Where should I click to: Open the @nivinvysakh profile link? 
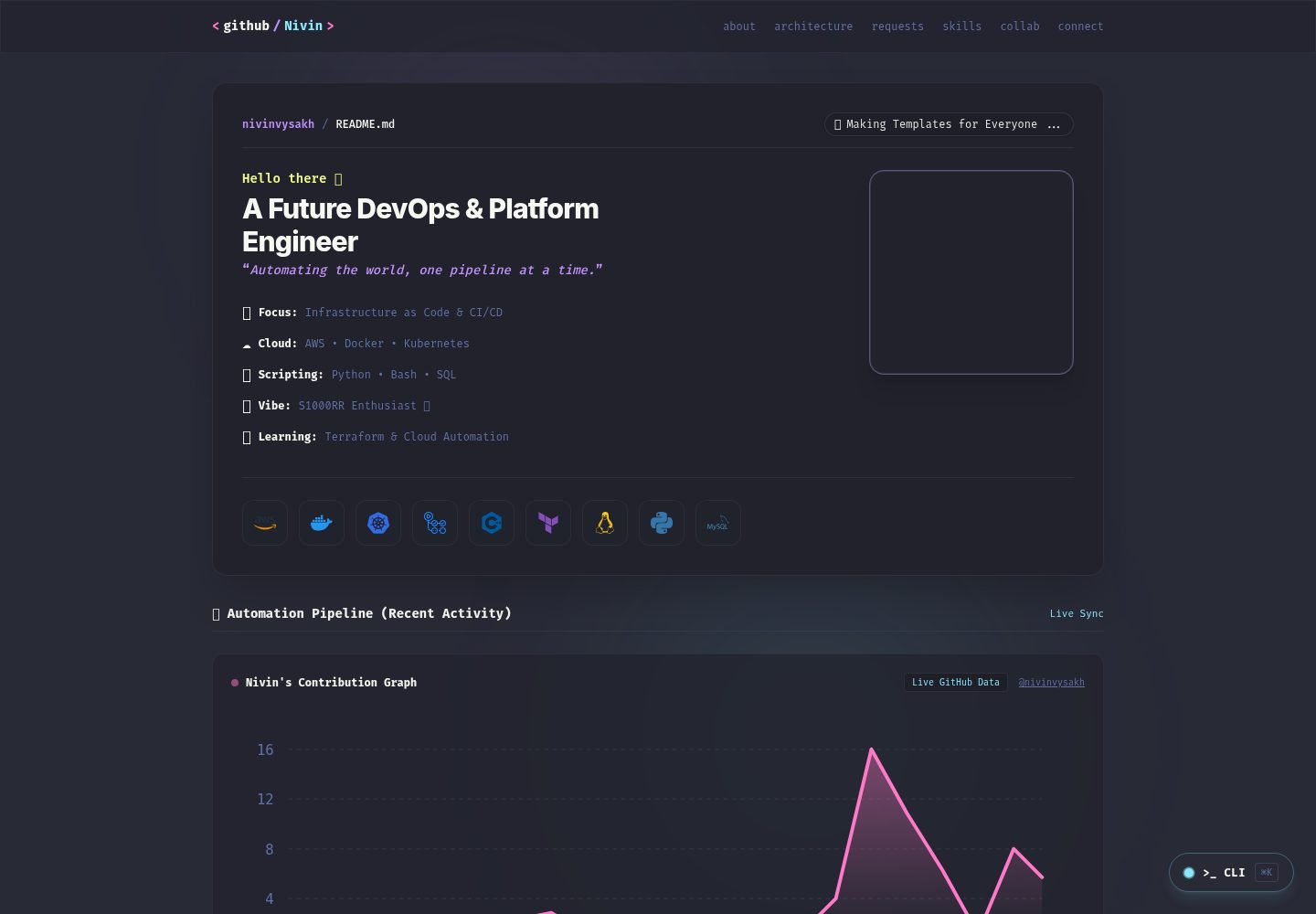click(1051, 683)
